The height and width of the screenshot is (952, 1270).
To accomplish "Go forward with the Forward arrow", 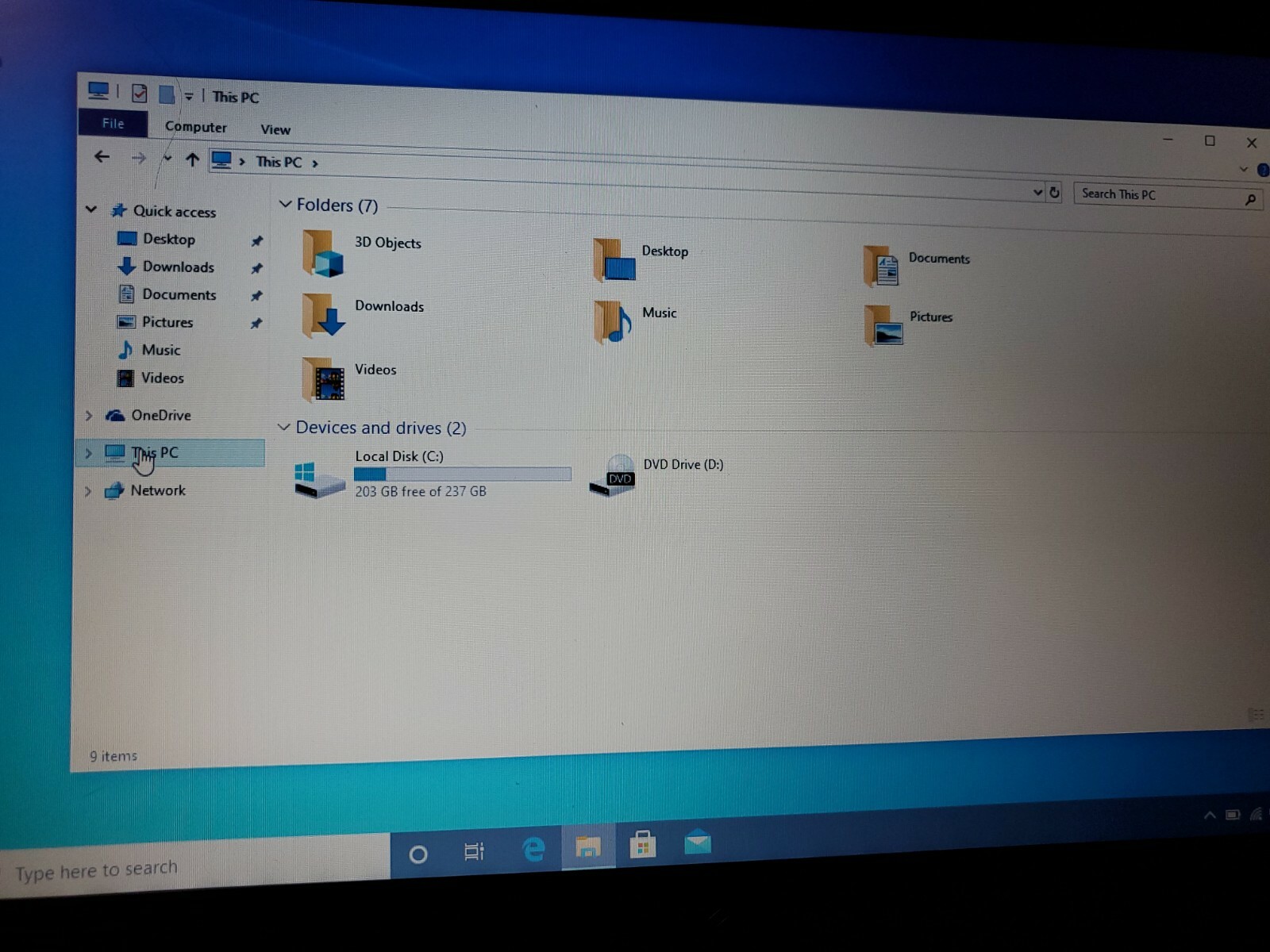I will 139,159.
